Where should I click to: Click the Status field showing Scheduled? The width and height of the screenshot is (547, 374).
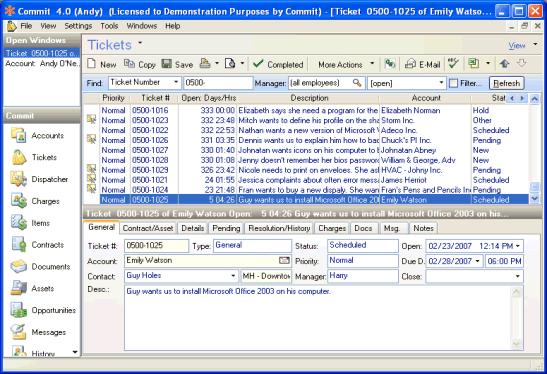click(363, 246)
